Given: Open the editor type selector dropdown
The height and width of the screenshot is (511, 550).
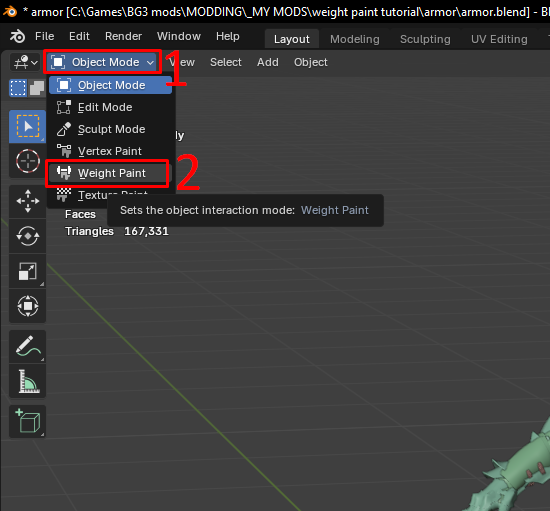Looking at the screenshot, I should pyautogui.click(x=25, y=62).
